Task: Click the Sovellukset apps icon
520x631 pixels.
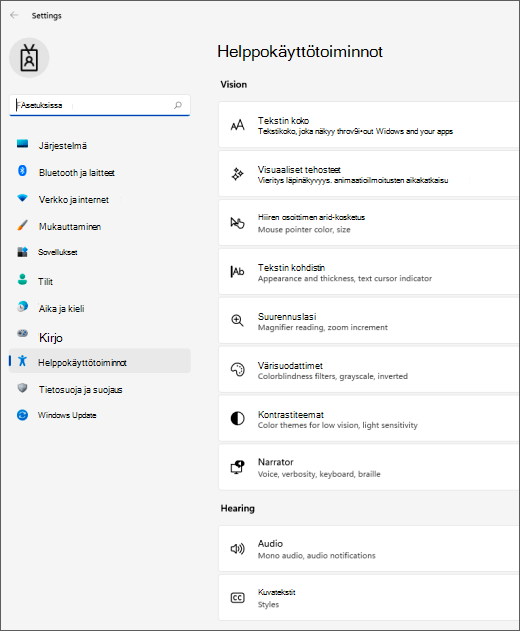Action: tap(23, 252)
